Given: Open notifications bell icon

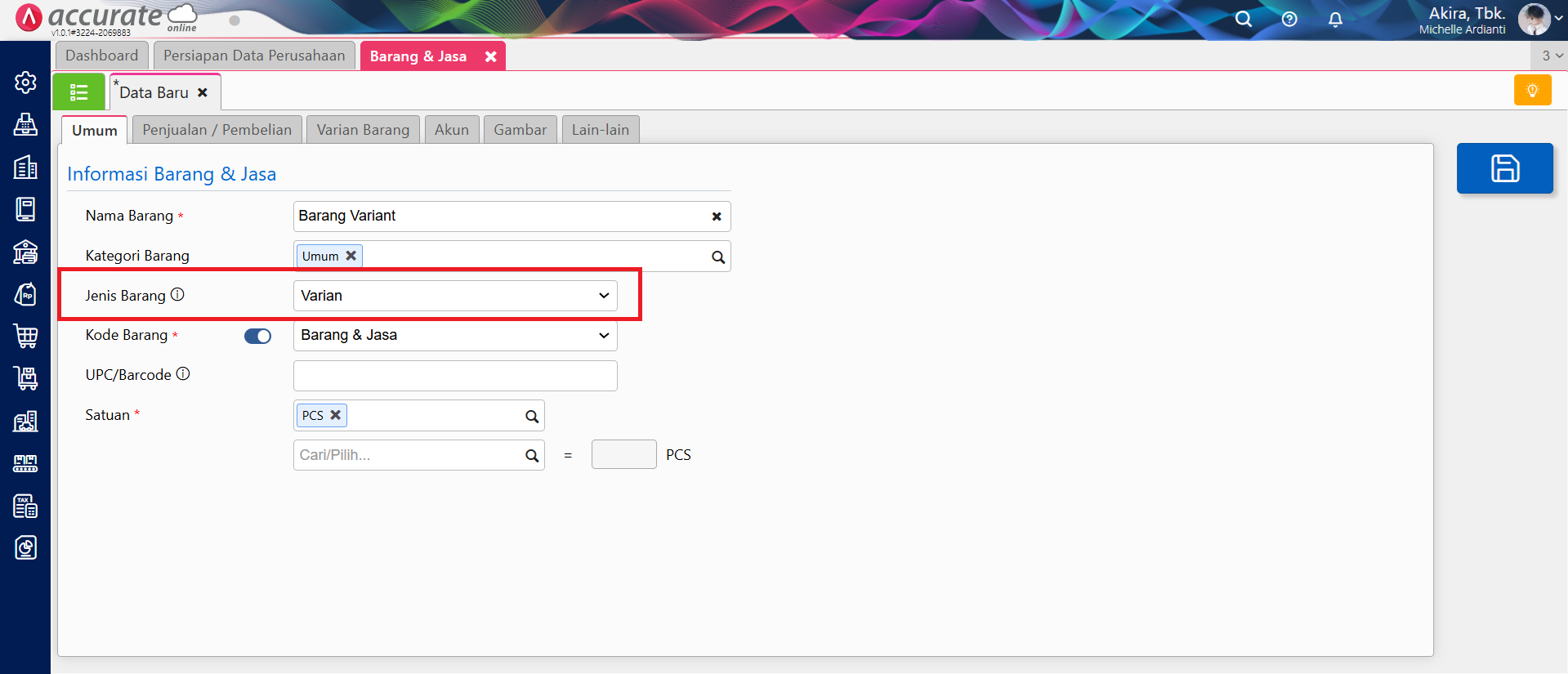Looking at the screenshot, I should click(1335, 20).
